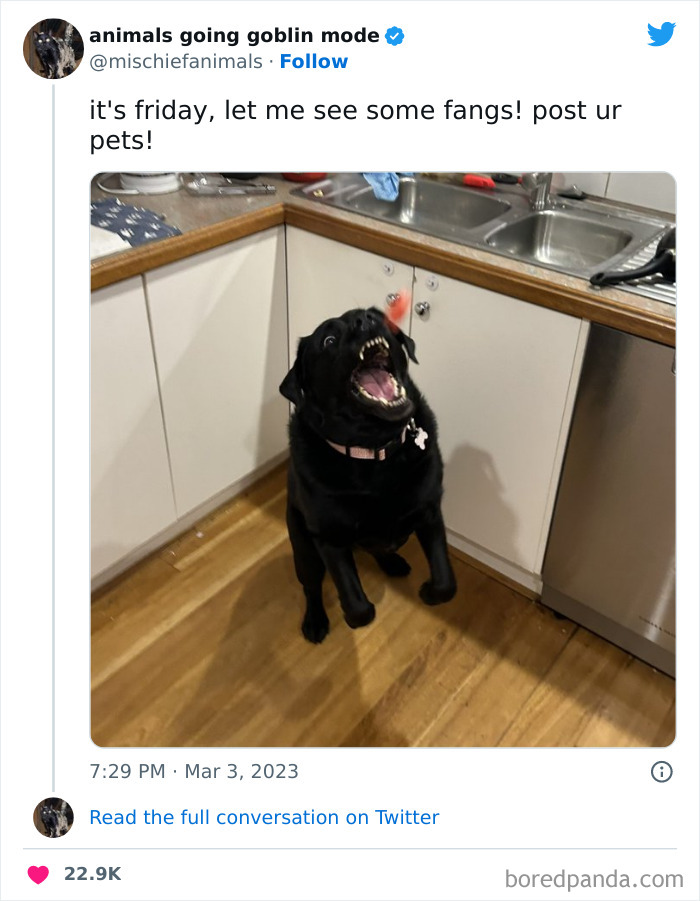Follow the mischiefanimals account
Viewport: 700px width, 901px height.
[314, 61]
